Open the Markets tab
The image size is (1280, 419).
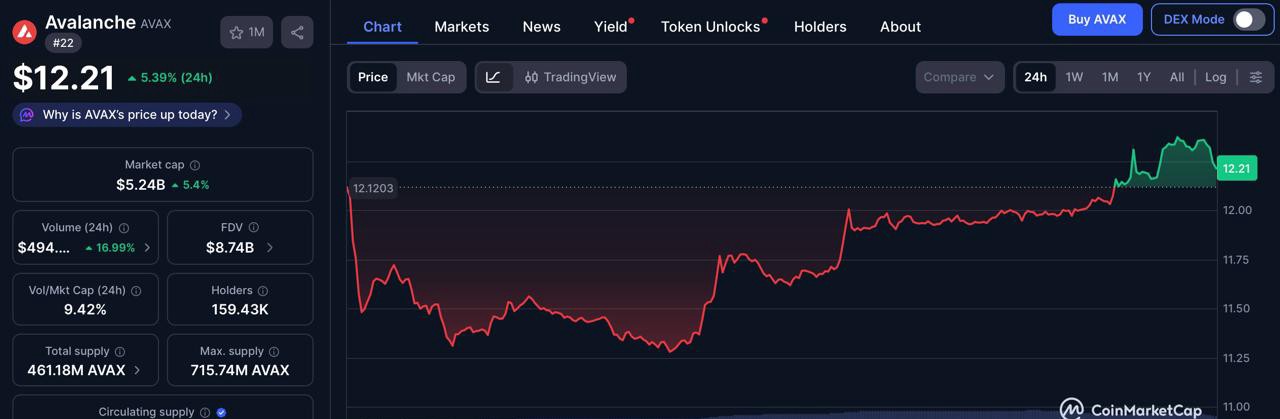point(462,27)
